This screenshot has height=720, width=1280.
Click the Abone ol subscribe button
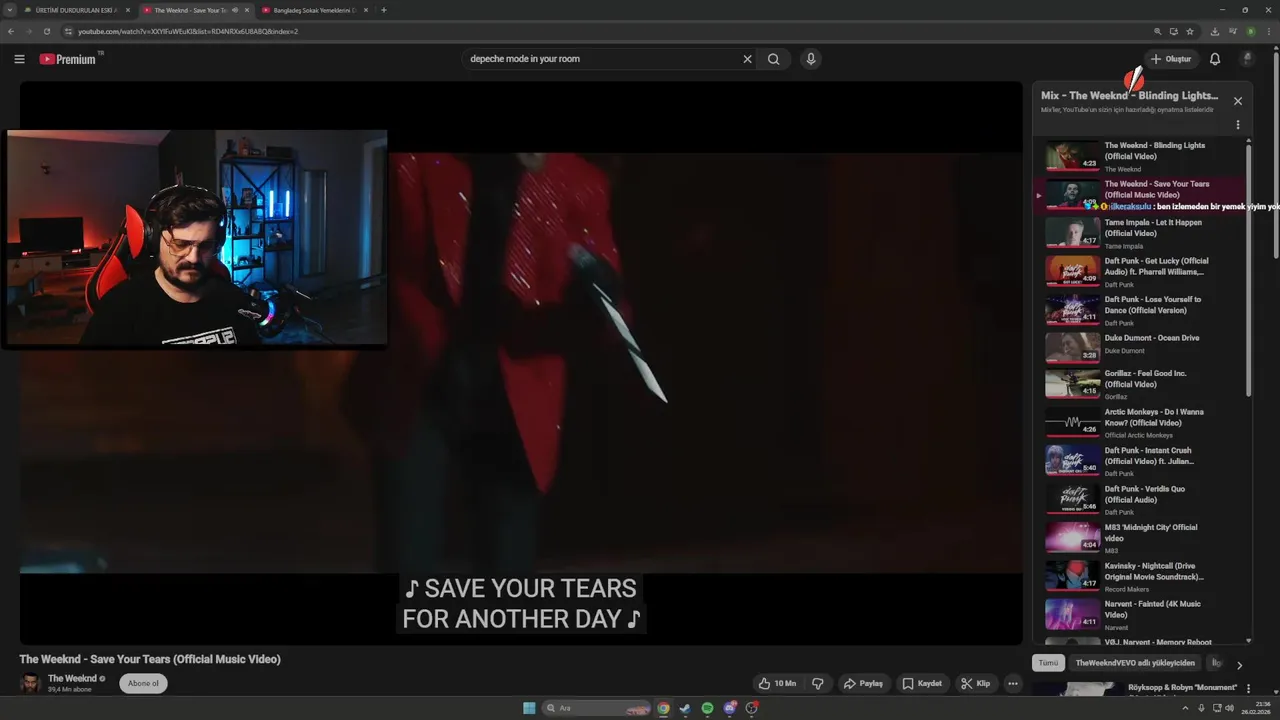tap(143, 684)
